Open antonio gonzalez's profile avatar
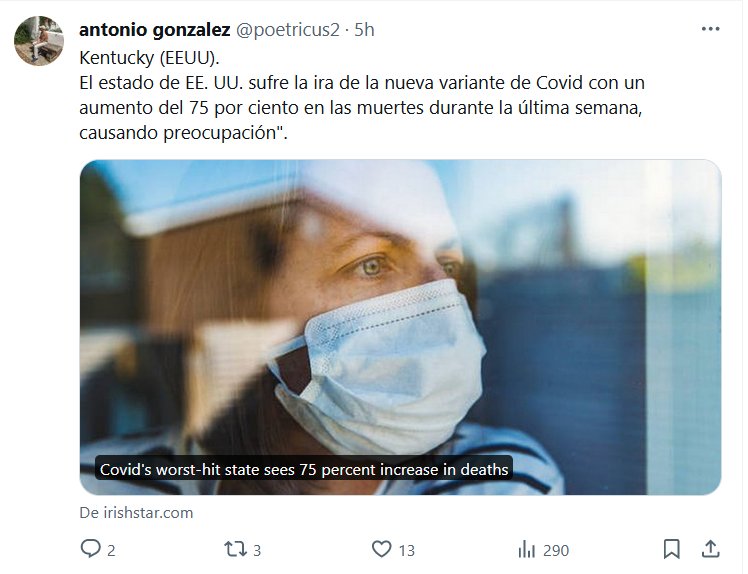Screen dimensions: 748x574 pyautogui.click(x=39, y=41)
